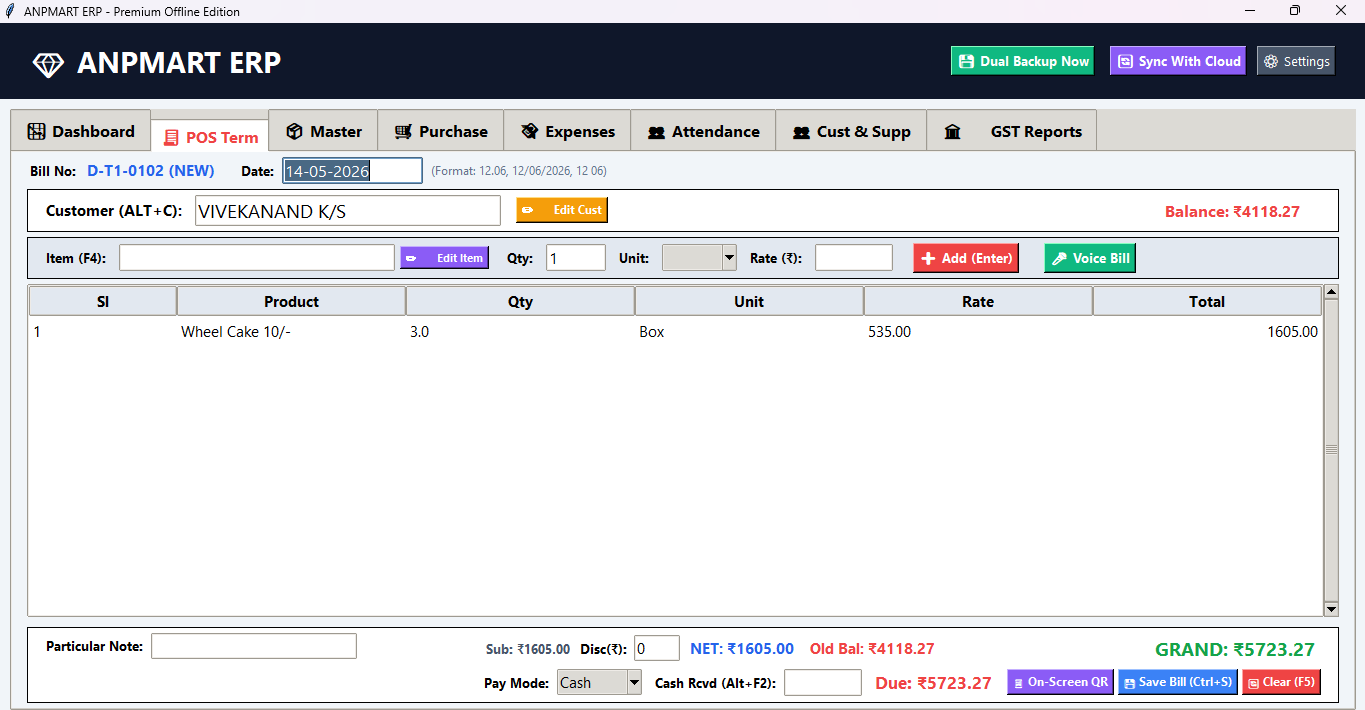Click the POS Term receipt icon
This screenshot has width=1365, height=710.
coord(172,138)
